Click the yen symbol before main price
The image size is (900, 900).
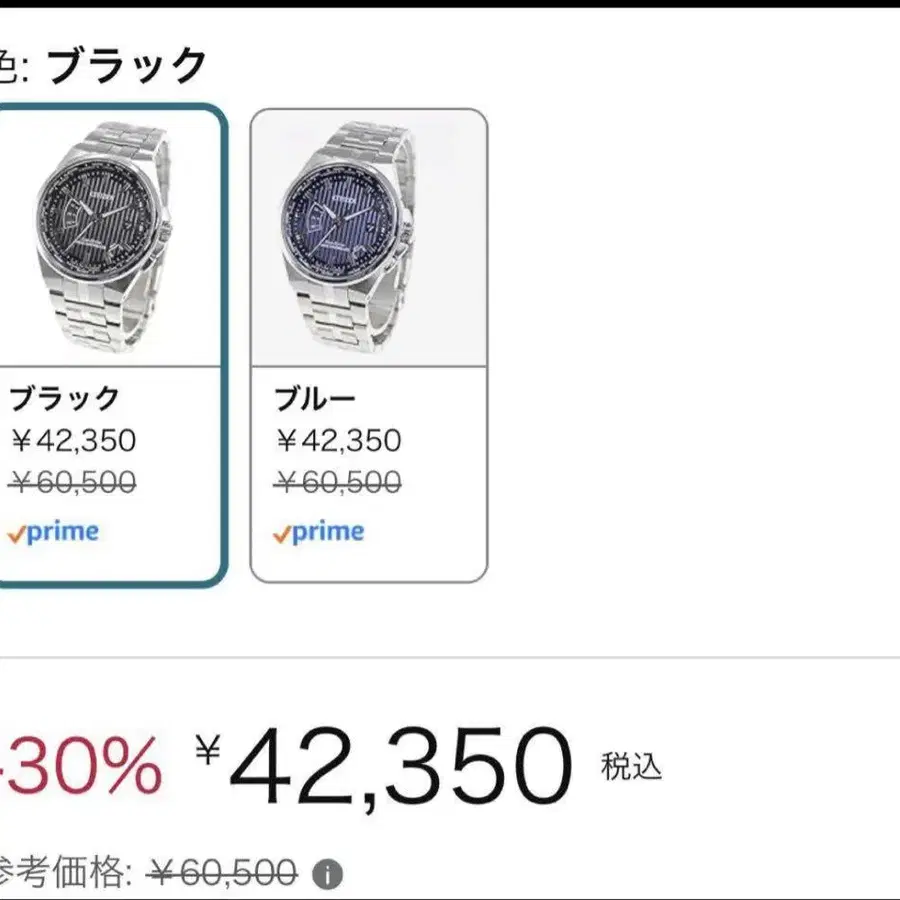207,749
